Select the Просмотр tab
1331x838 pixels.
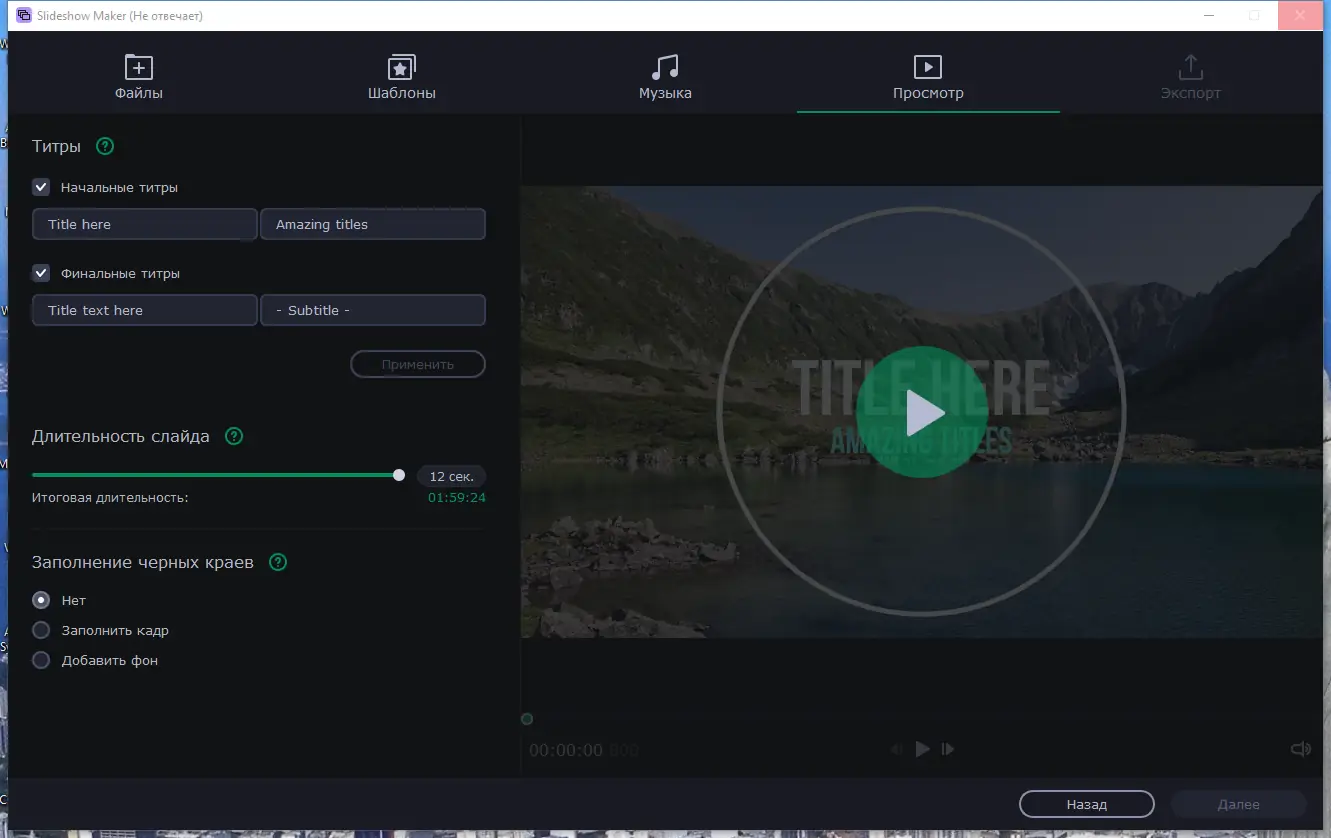[928, 78]
